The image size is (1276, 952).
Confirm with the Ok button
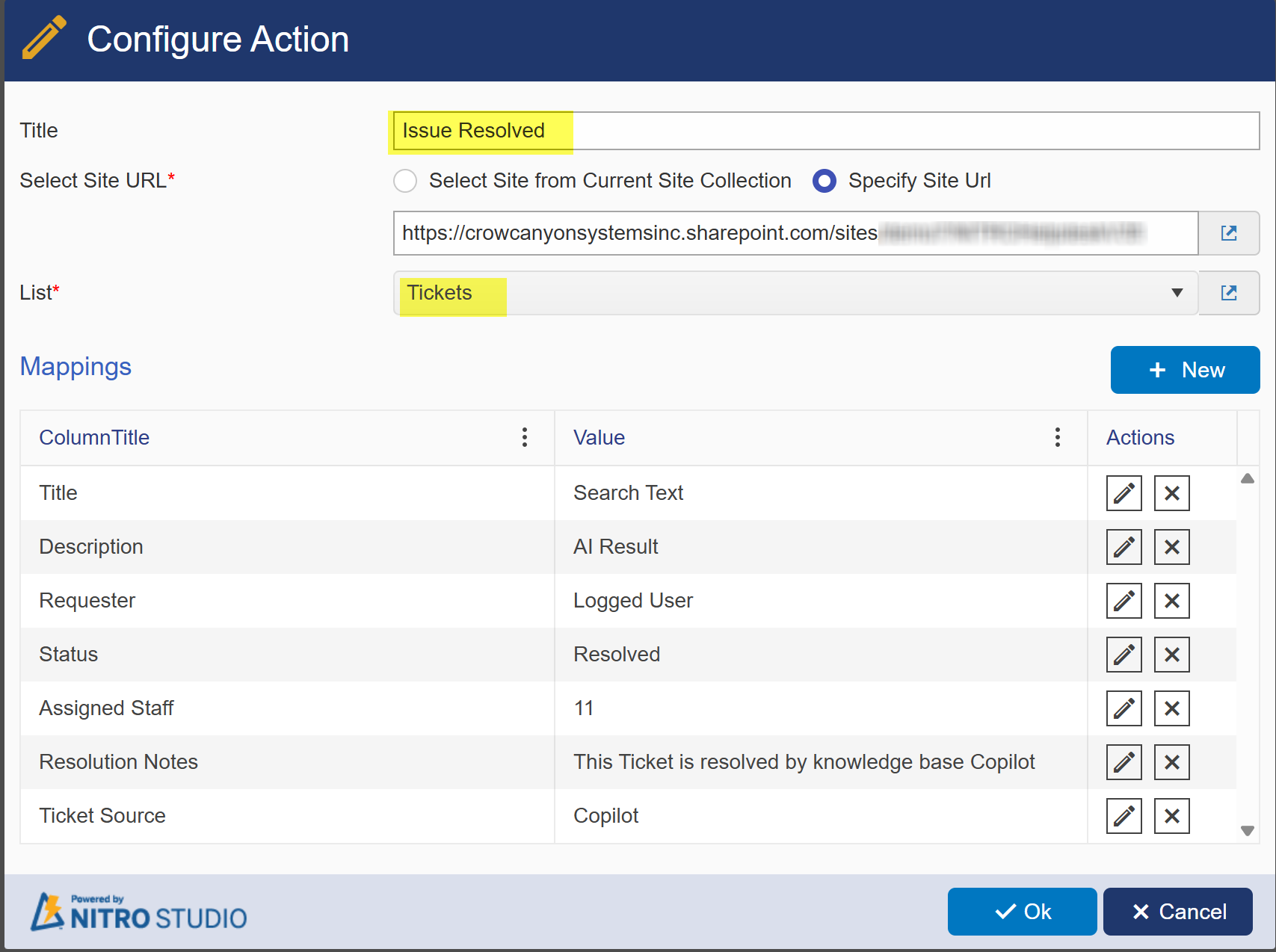point(1022,912)
